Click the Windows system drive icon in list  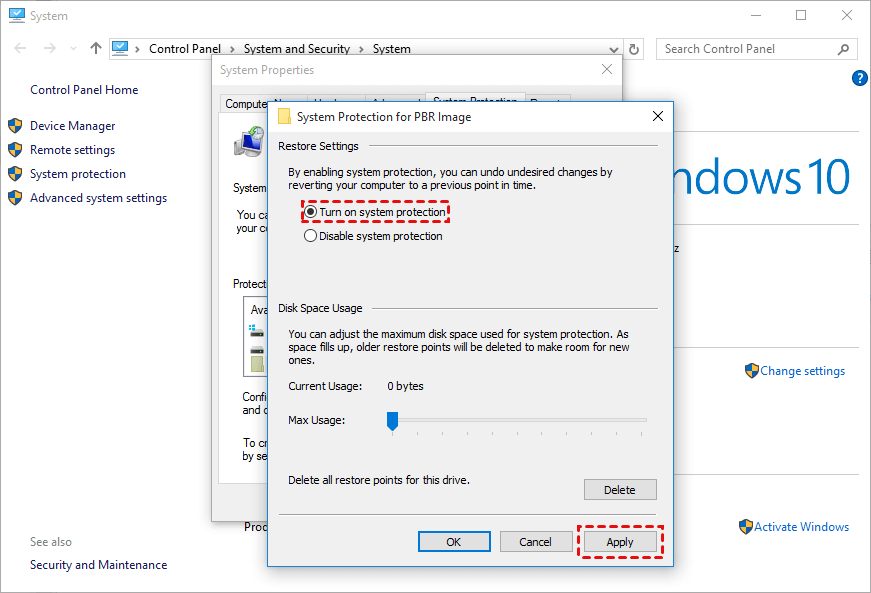coord(256,331)
